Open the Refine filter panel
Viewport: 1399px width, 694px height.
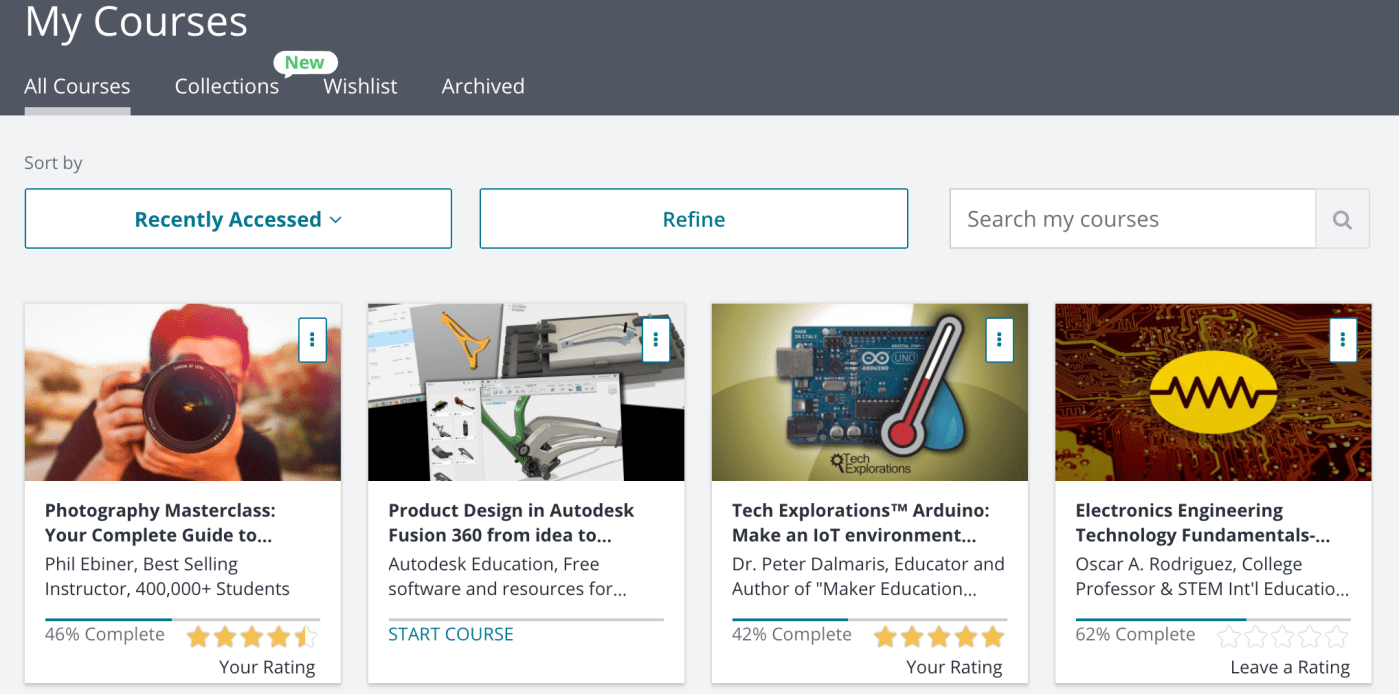(693, 219)
